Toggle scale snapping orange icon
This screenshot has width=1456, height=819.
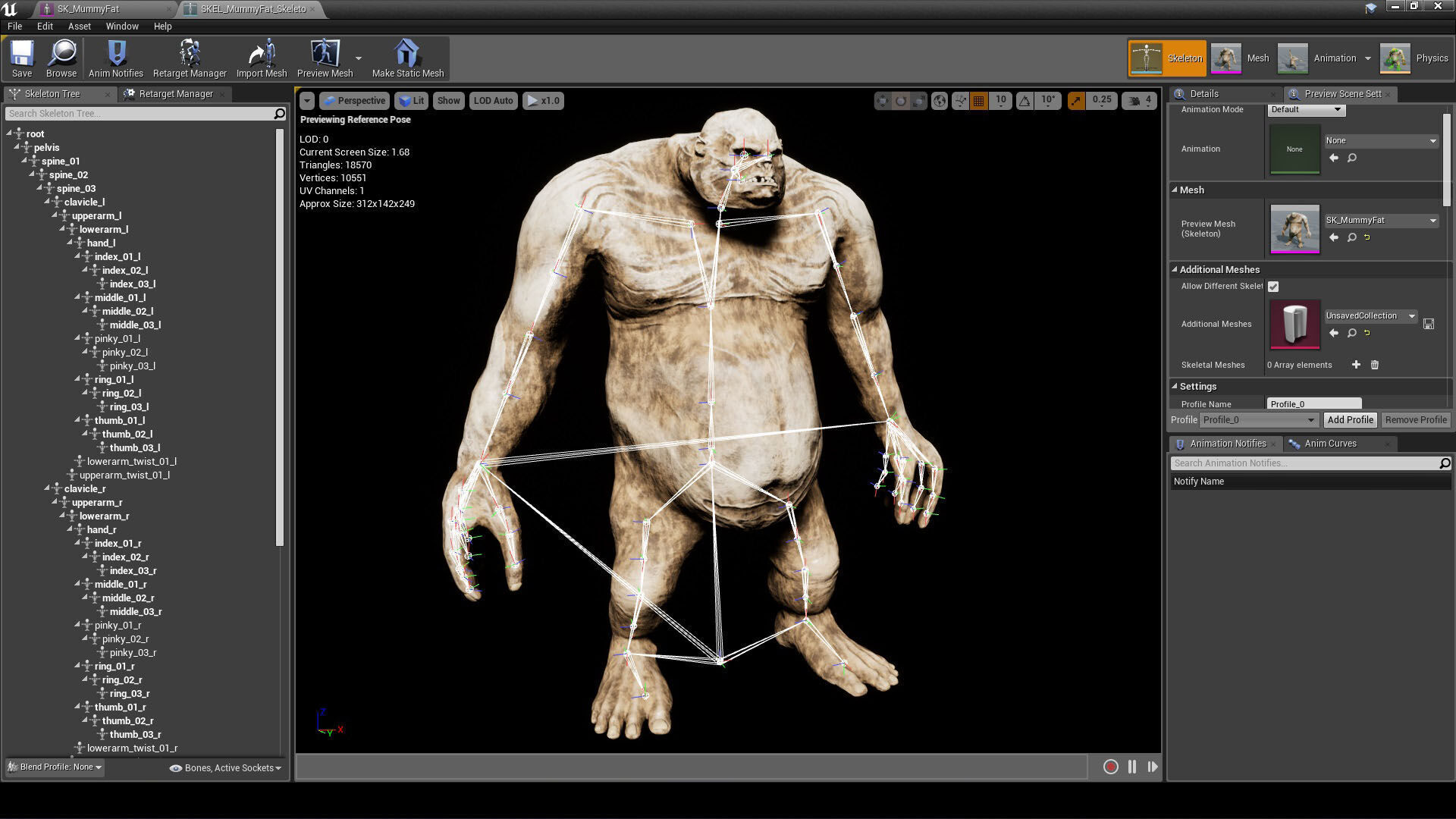coord(1076,101)
